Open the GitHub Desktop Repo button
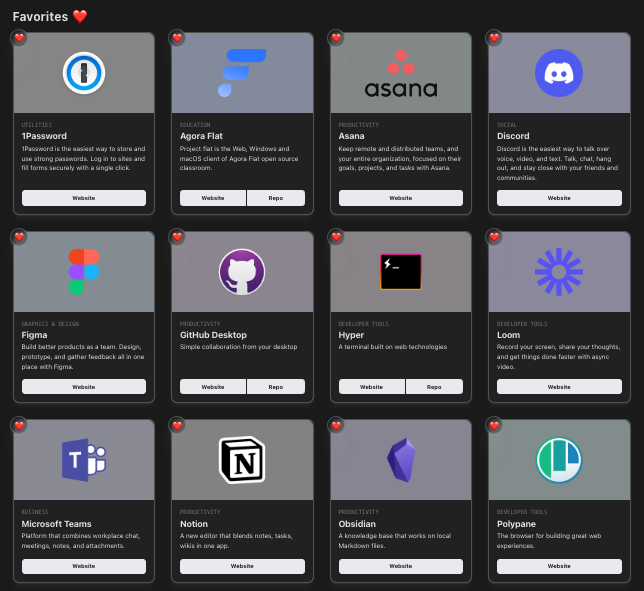 (276, 387)
